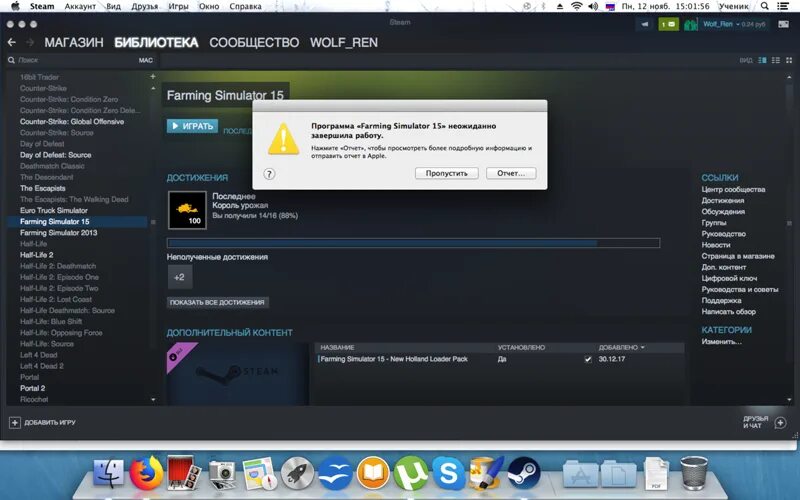Open Finder from the Dock
Screen dimensions: 800x500
[109, 472]
